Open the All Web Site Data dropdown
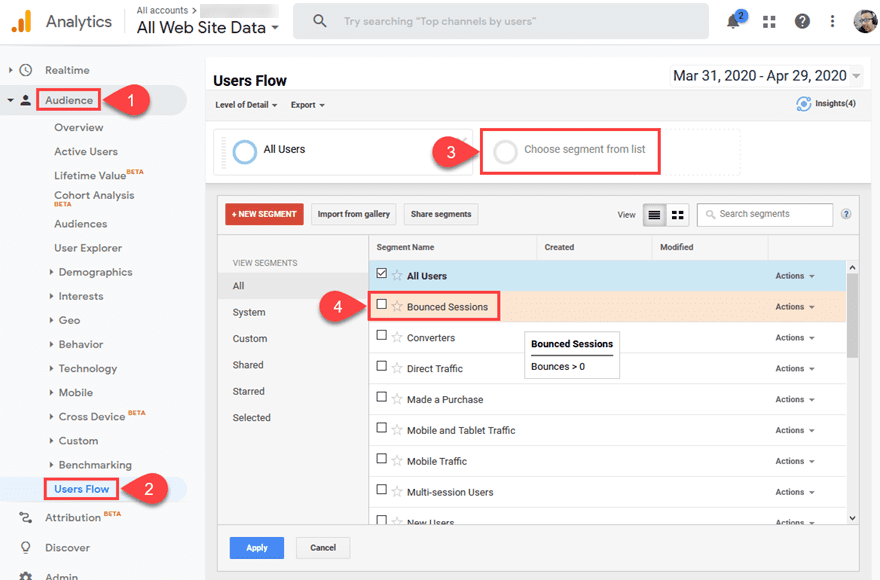880x580 pixels. click(x=206, y=28)
